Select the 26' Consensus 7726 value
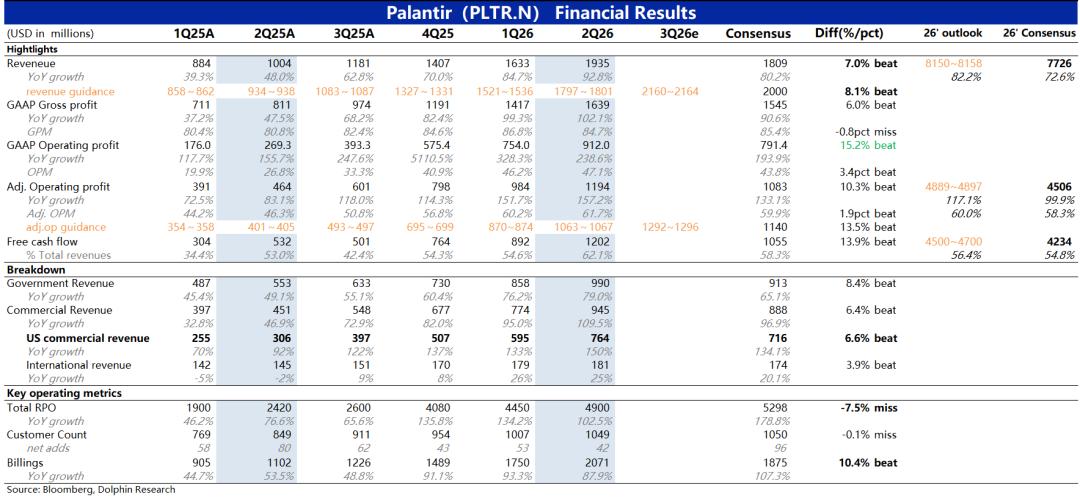Screen dimensions: 1080x497 click(1061, 64)
